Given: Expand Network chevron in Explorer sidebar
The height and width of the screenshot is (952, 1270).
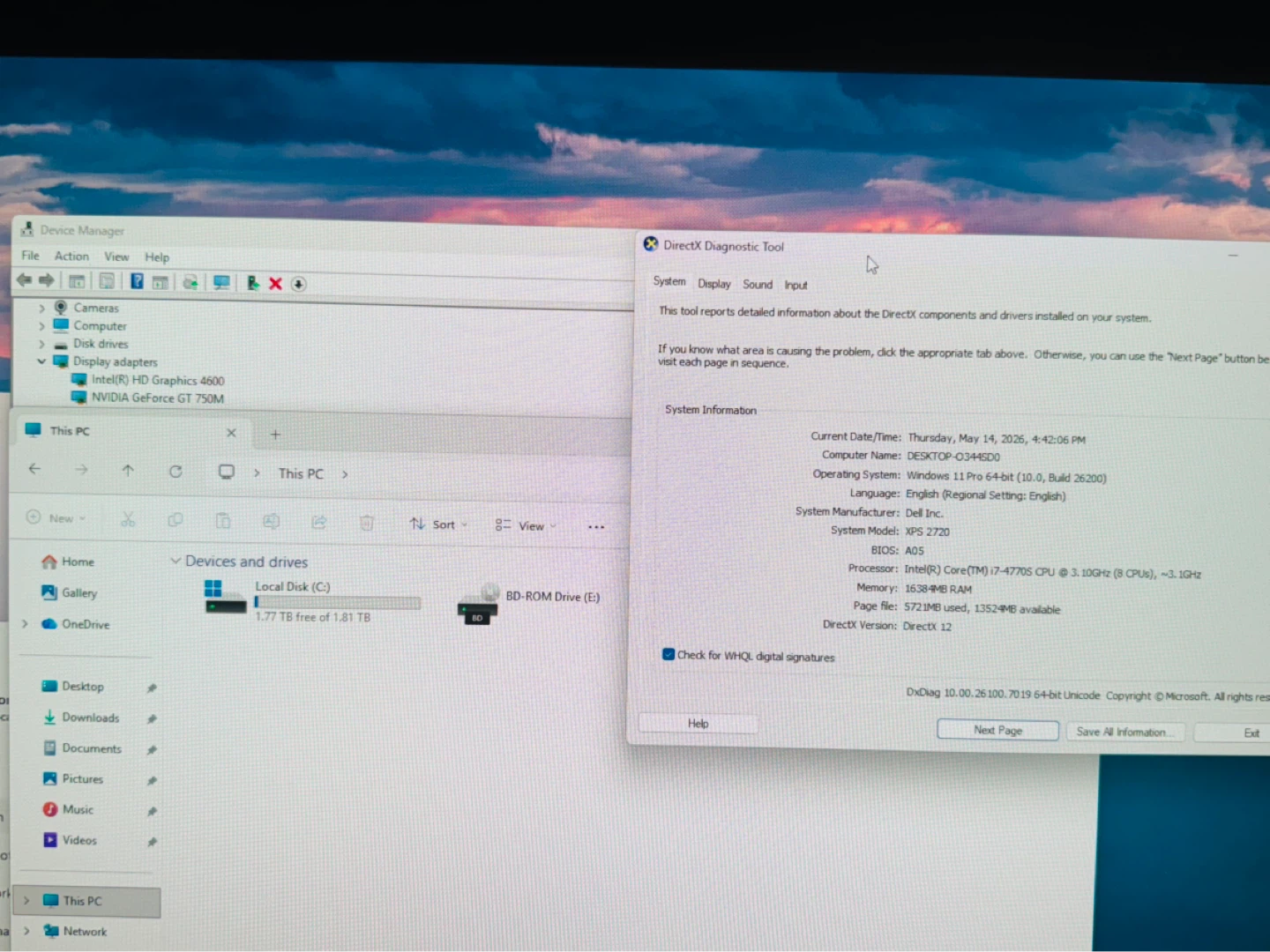Looking at the screenshot, I should click(26, 931).
